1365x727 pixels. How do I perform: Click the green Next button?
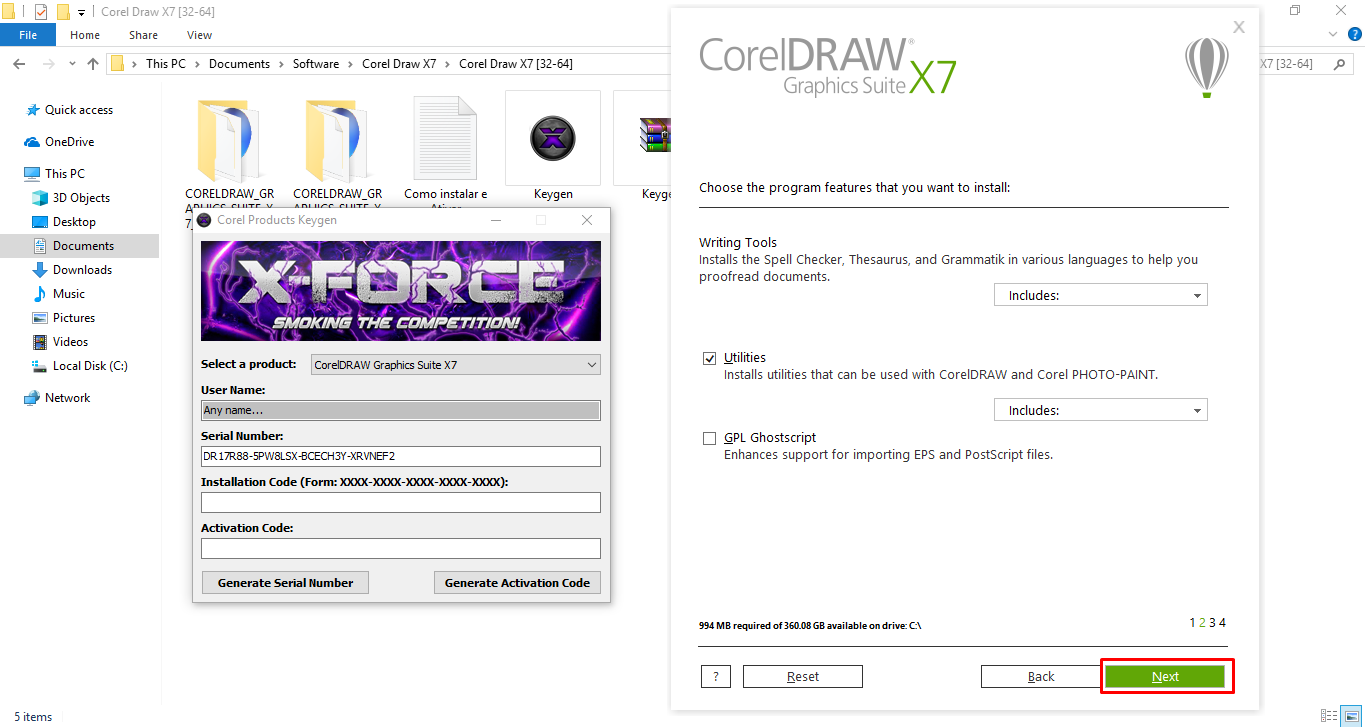pyautogui.click(x=1165, y=676)
